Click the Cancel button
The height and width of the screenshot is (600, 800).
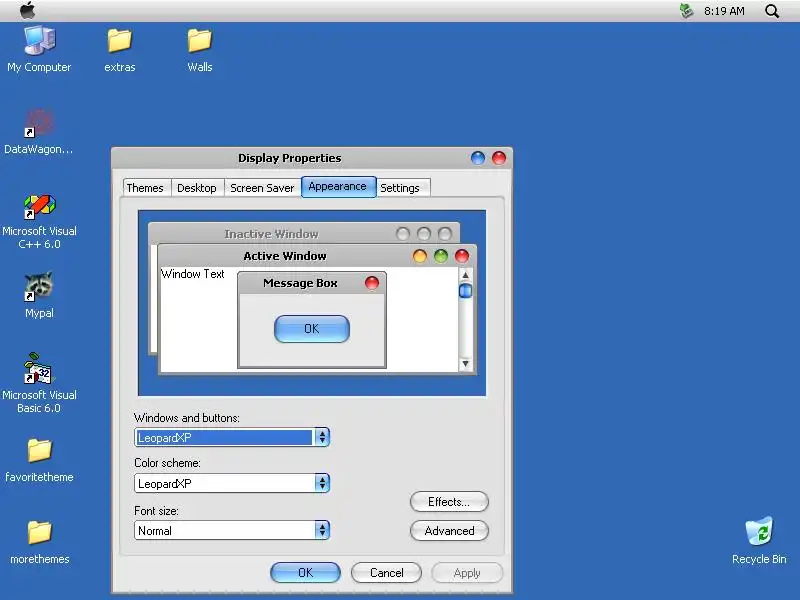386,572
